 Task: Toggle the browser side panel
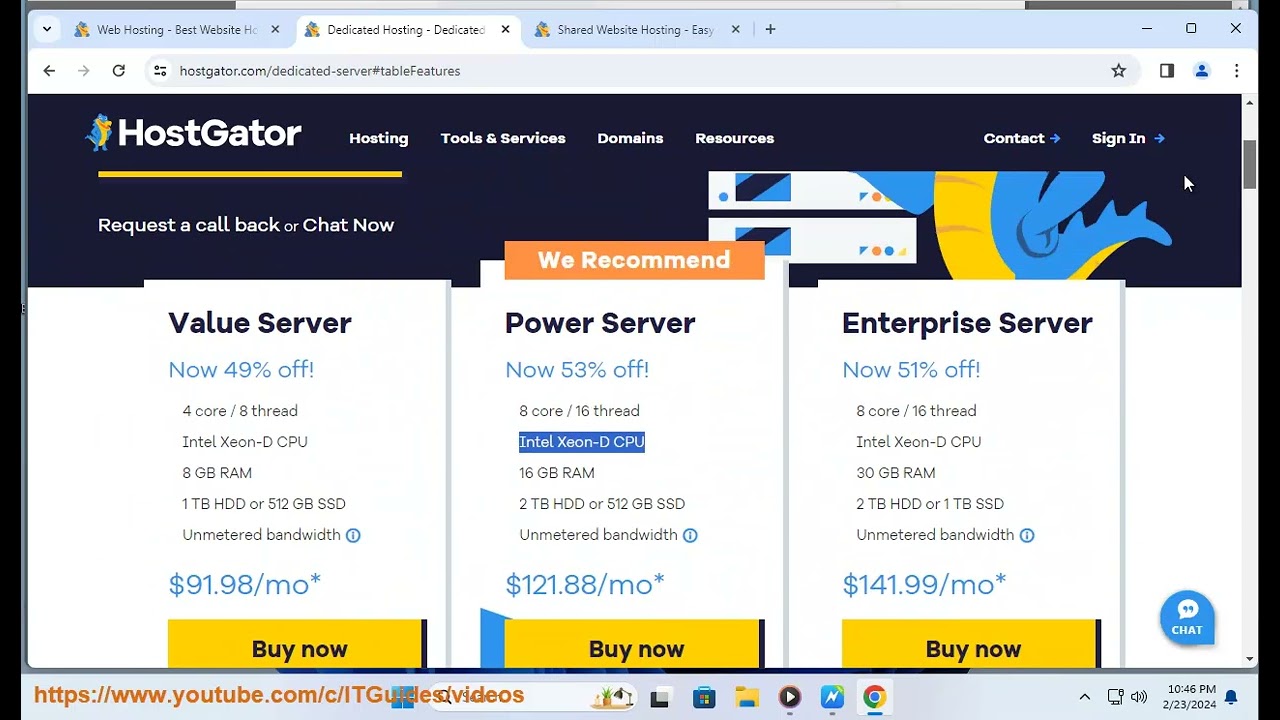coord(1166,71)
